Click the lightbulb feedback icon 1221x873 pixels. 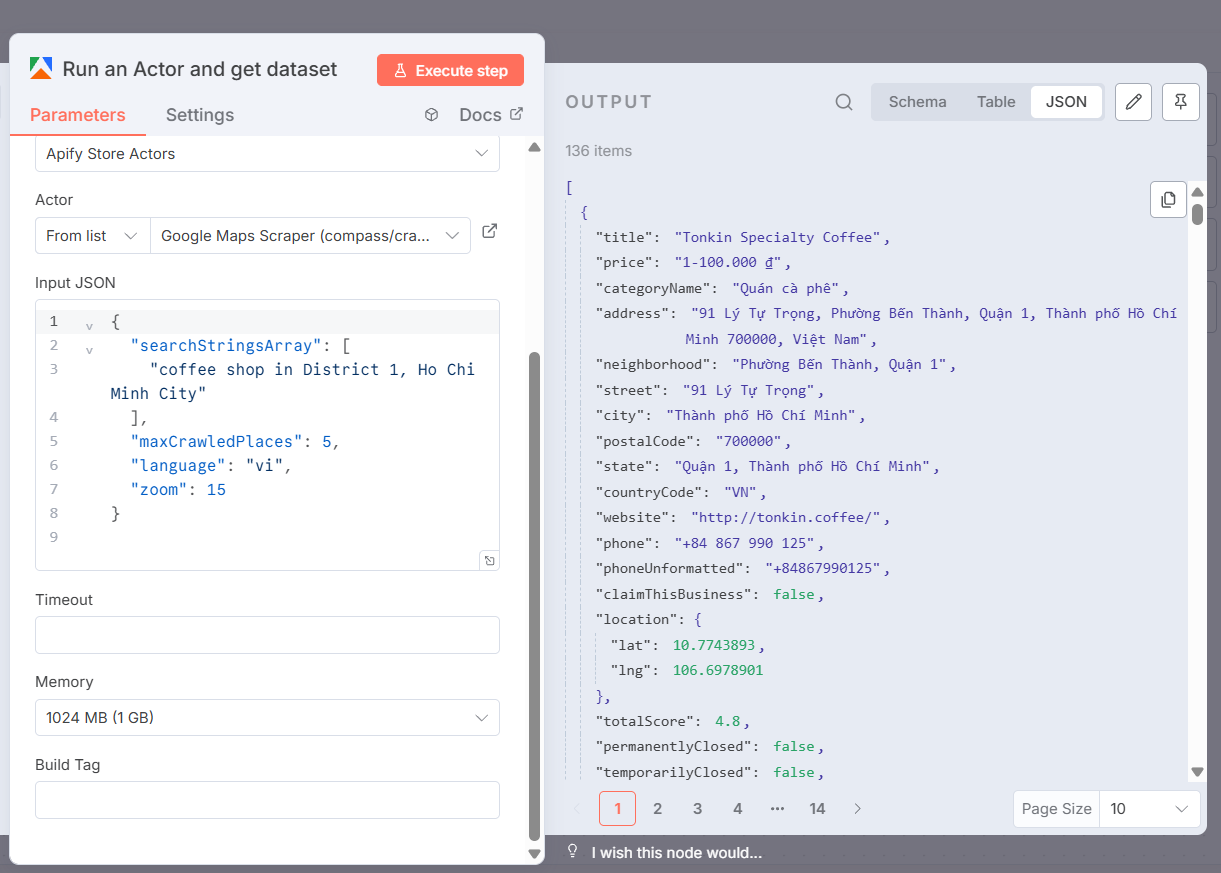click(573, 852)
